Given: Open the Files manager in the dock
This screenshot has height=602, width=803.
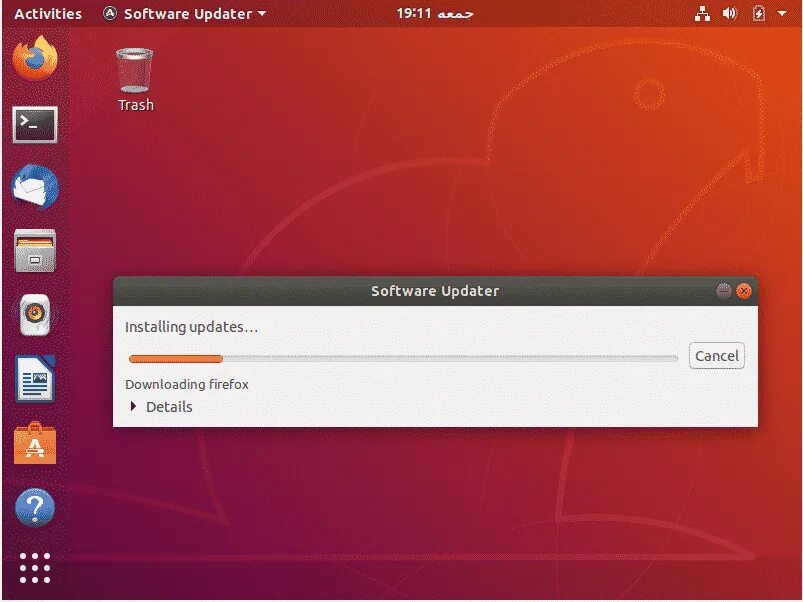Looking at the screenshot, I should point(35,251).
